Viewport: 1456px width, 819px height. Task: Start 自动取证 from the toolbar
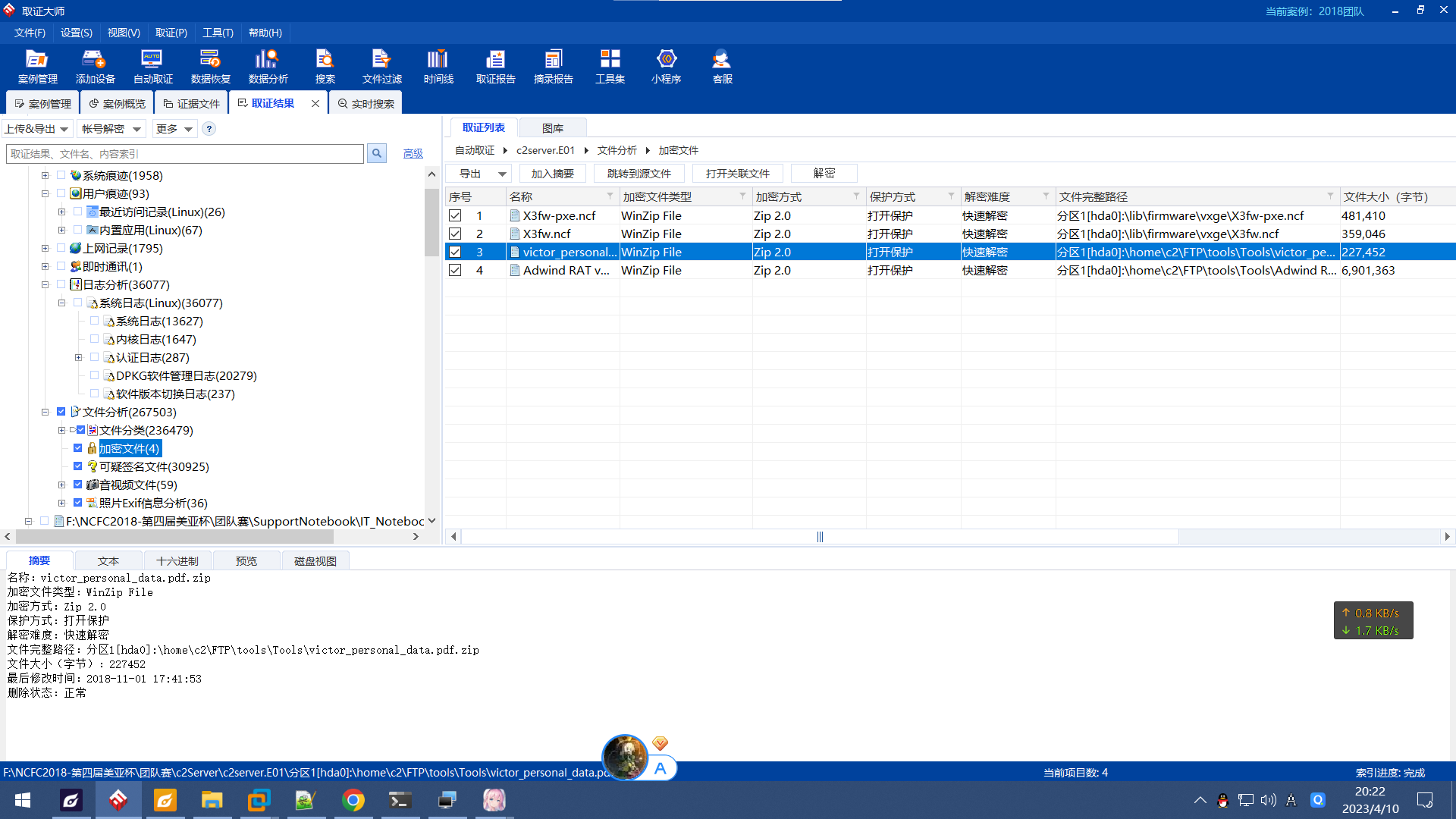tap(152, 66)
